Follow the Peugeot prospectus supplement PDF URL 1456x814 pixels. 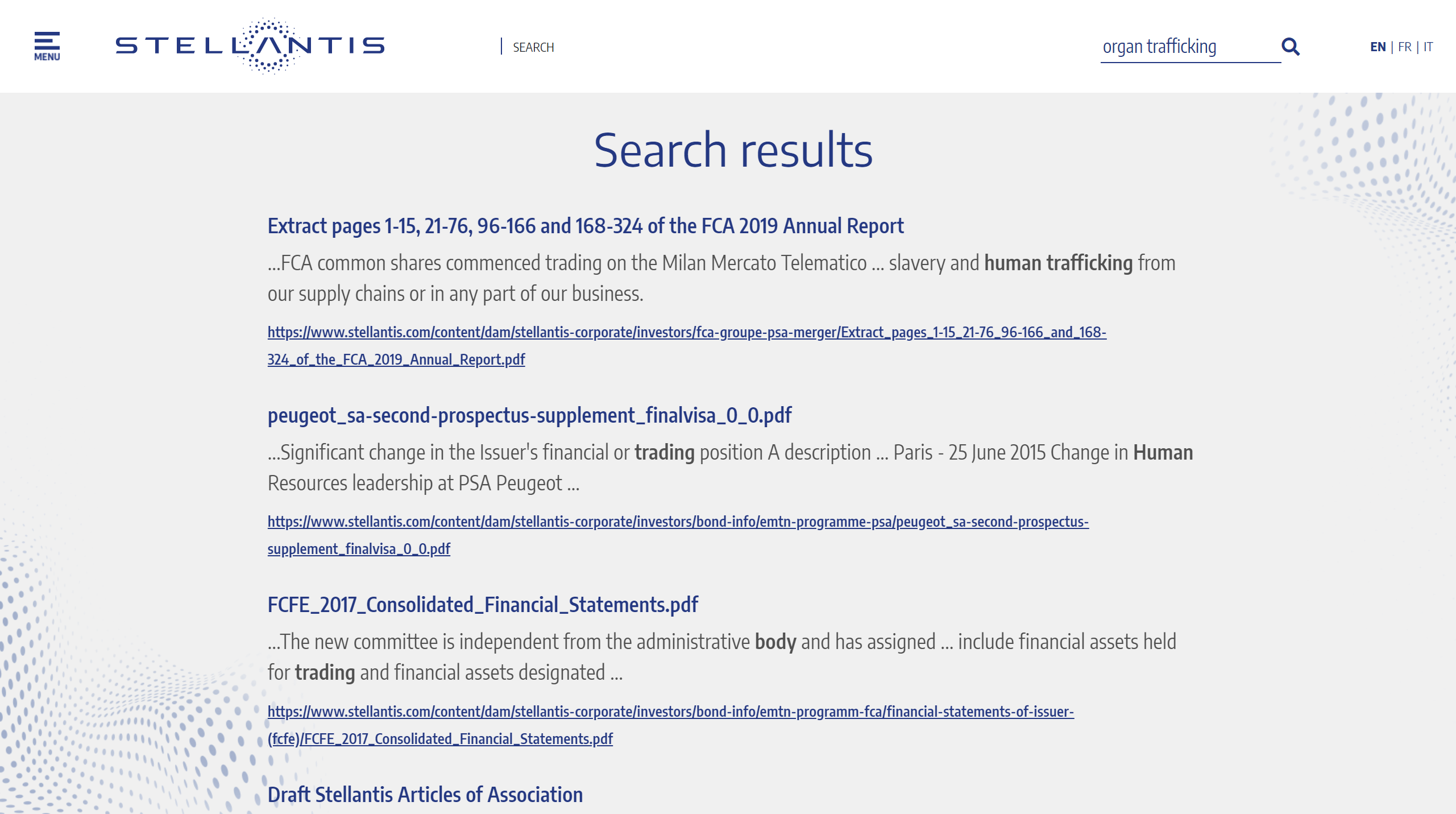[x=678, y=522]
